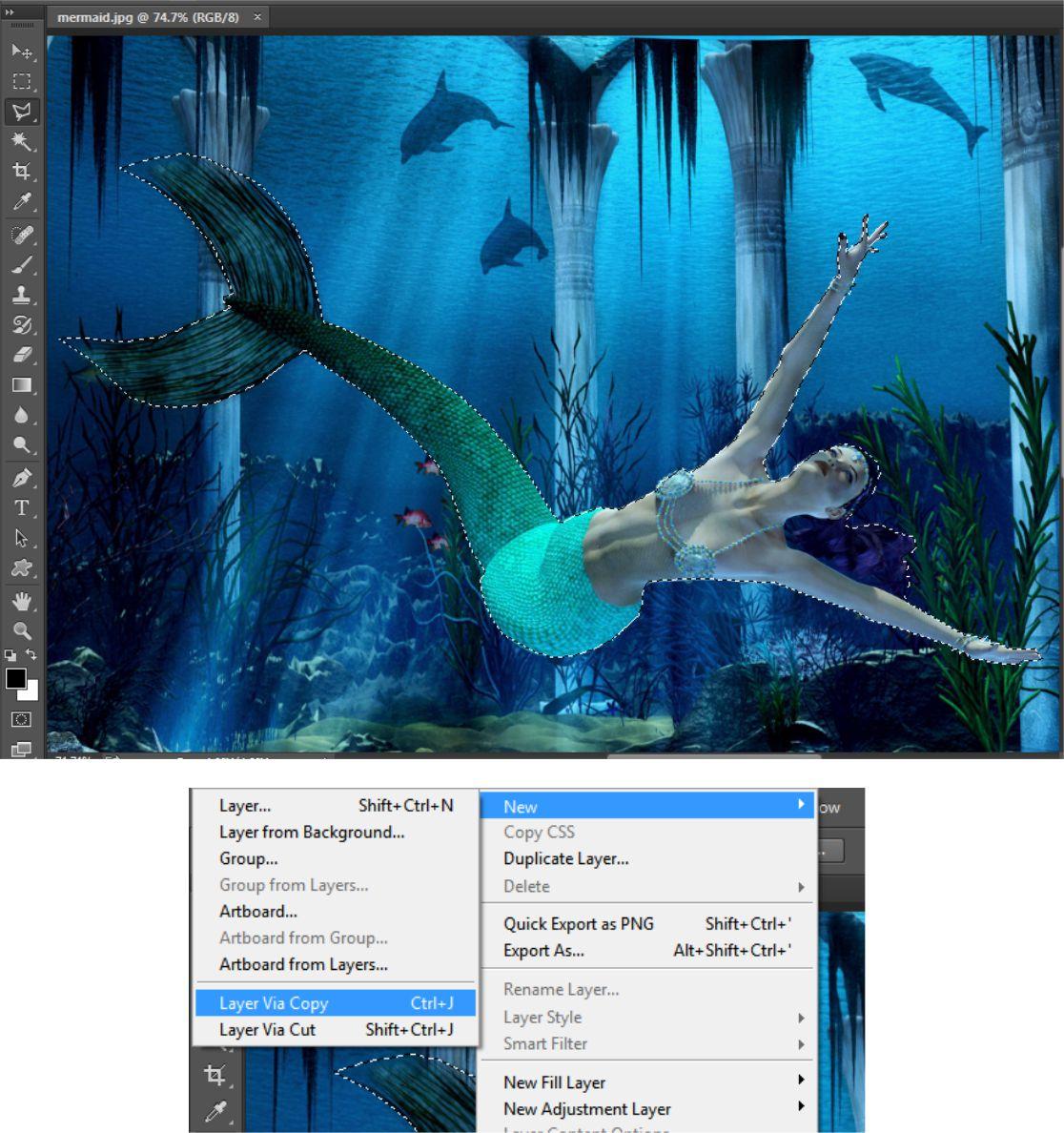Choose Export As... menu item

pyautogui.click(x=648, y=951)
